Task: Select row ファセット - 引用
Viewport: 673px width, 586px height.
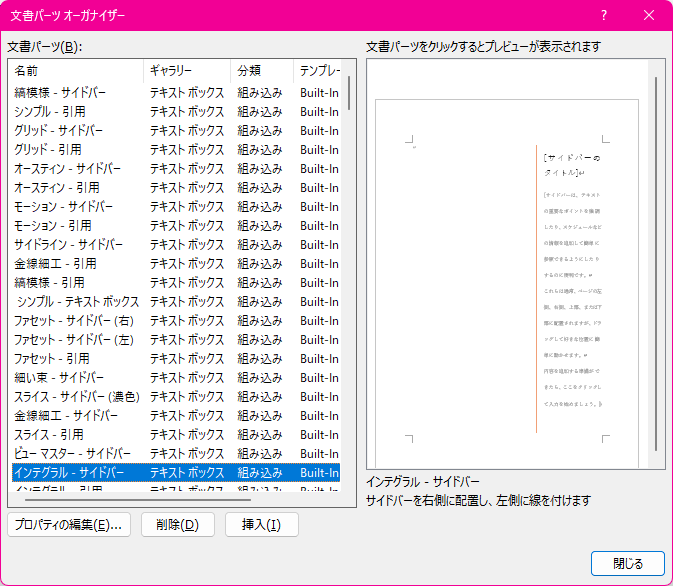Action: pos(176,358)
